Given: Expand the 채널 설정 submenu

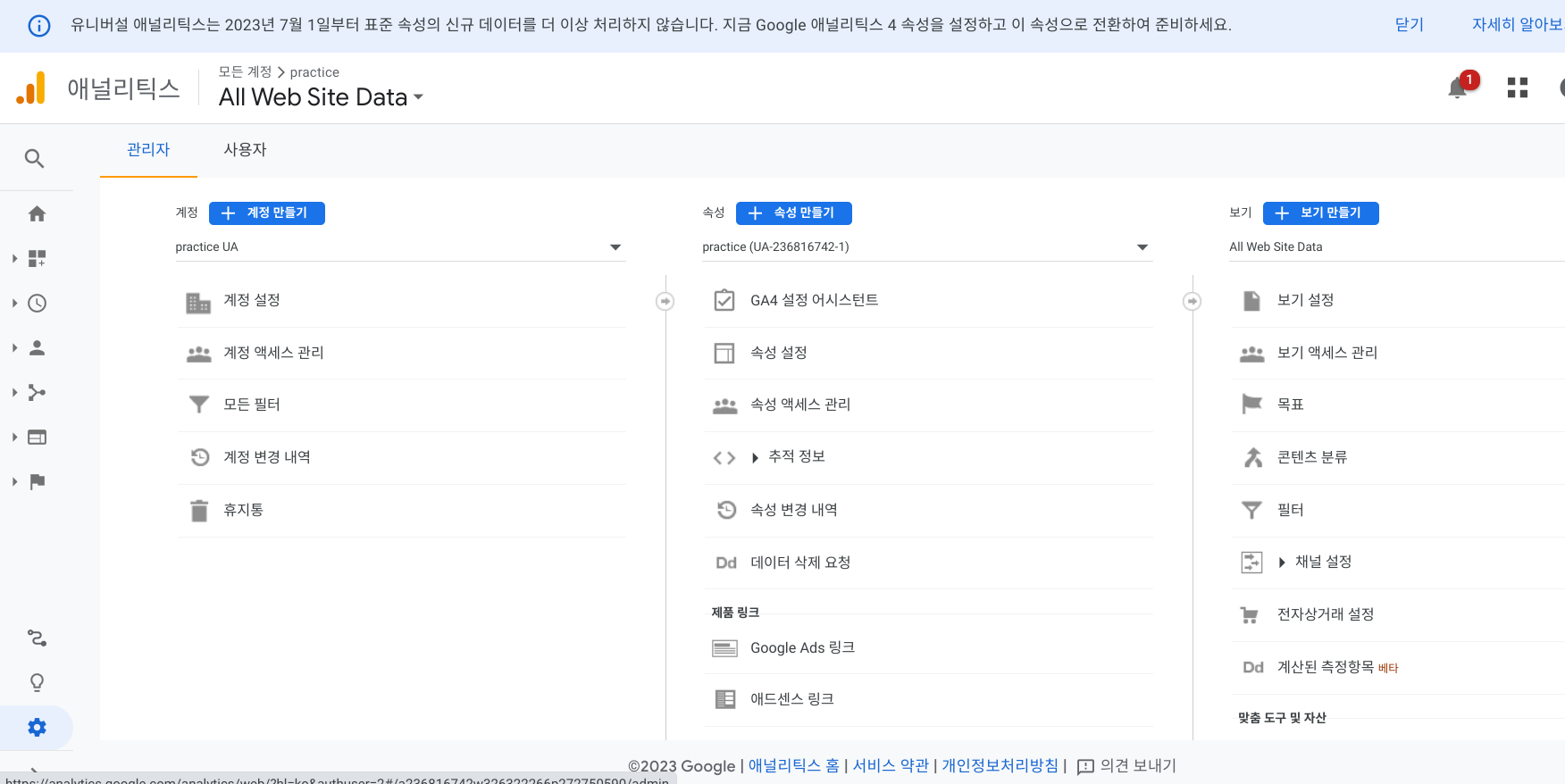Looking at the screenshot, I should (1282, 563).
